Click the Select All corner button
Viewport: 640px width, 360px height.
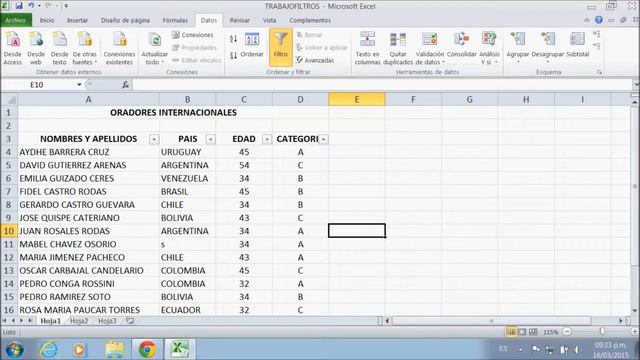click(x=9, y=99)
